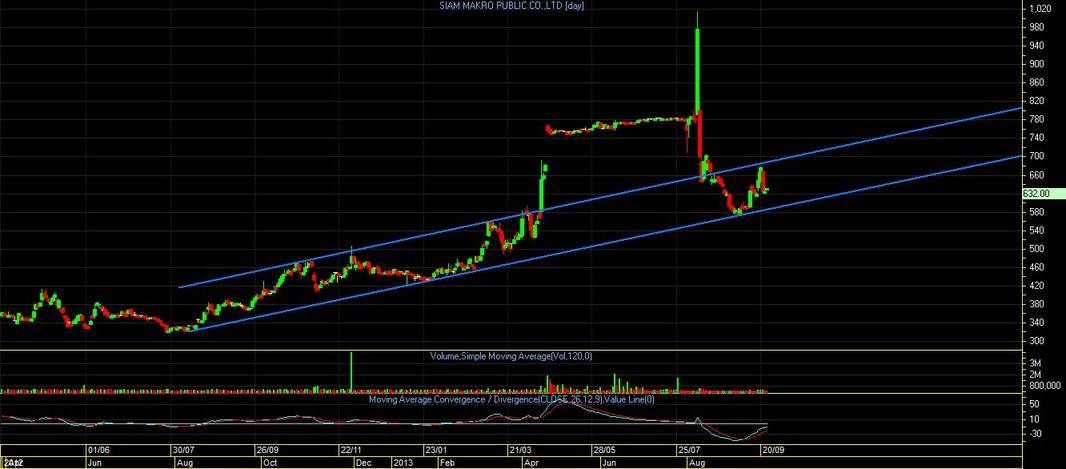The image size is (1066, 469).
Task: Click the 28/05 date label
Action: [604, 450]
